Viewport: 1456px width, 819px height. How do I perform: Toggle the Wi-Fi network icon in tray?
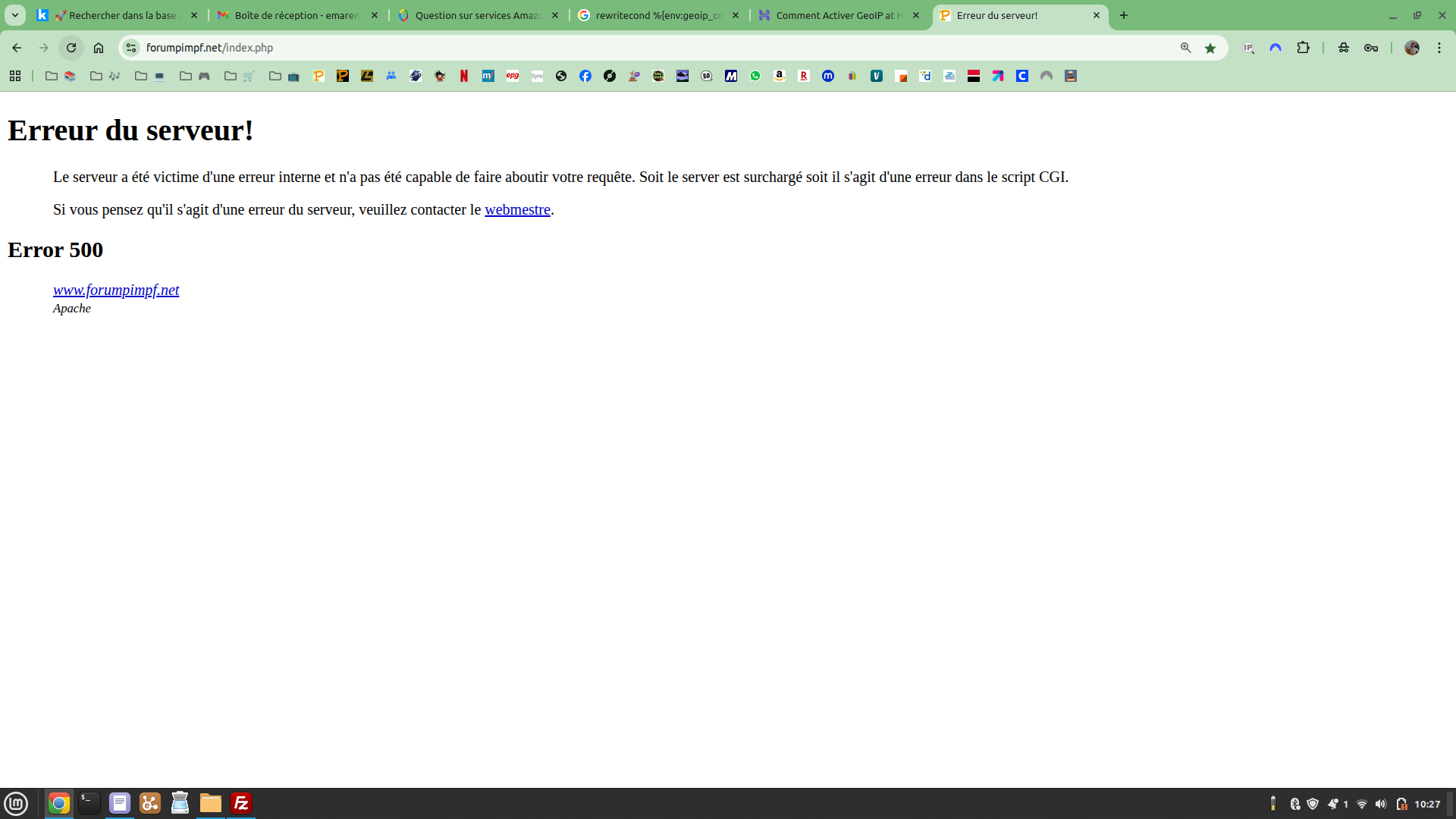(x=1362, y=804)
